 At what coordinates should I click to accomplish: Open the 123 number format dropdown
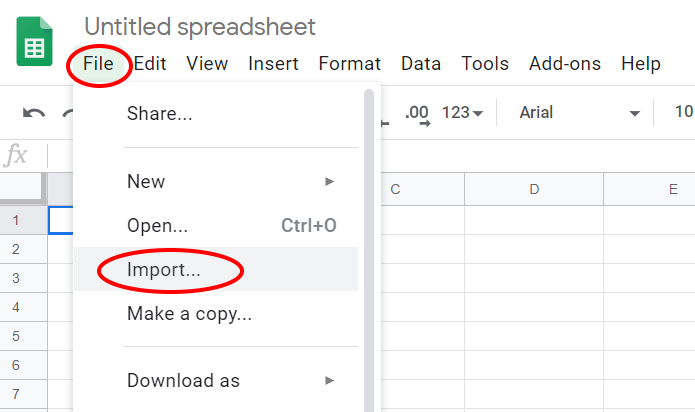(x=462, y=113)
